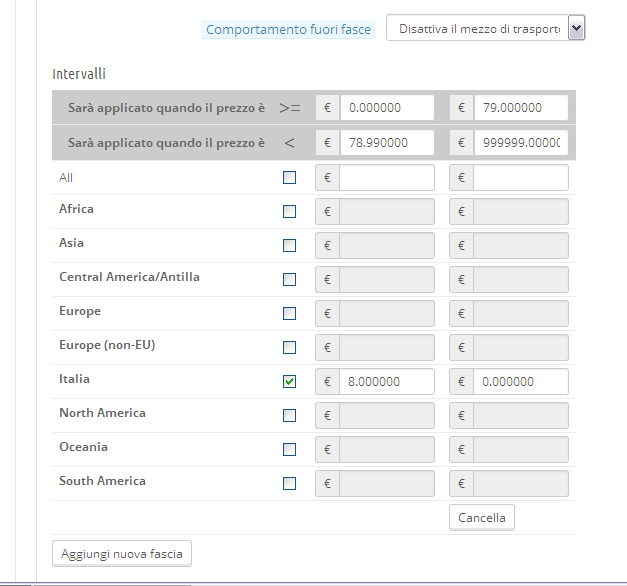Tick the Europe (non-EU) checkbox
The image size is (627, 586).
[x=290, y=348]
